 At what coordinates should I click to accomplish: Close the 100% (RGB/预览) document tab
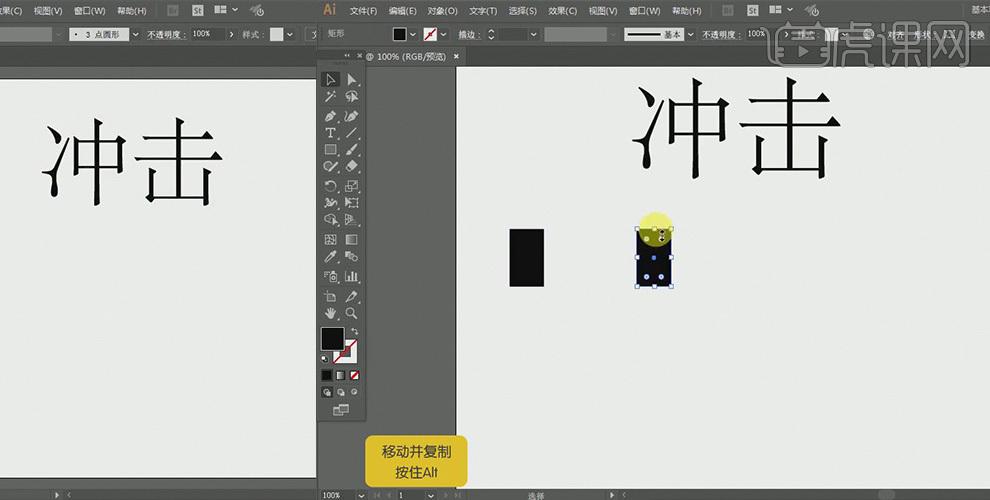point(456,56)
